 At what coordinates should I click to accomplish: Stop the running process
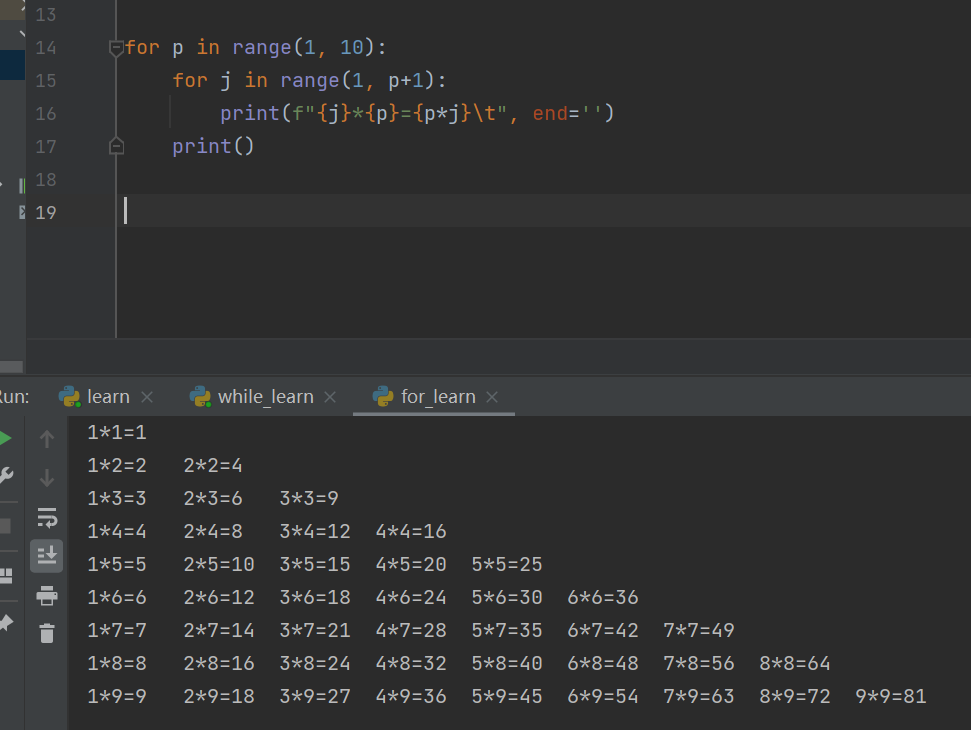pyautogui.click(x=5, y=526)
